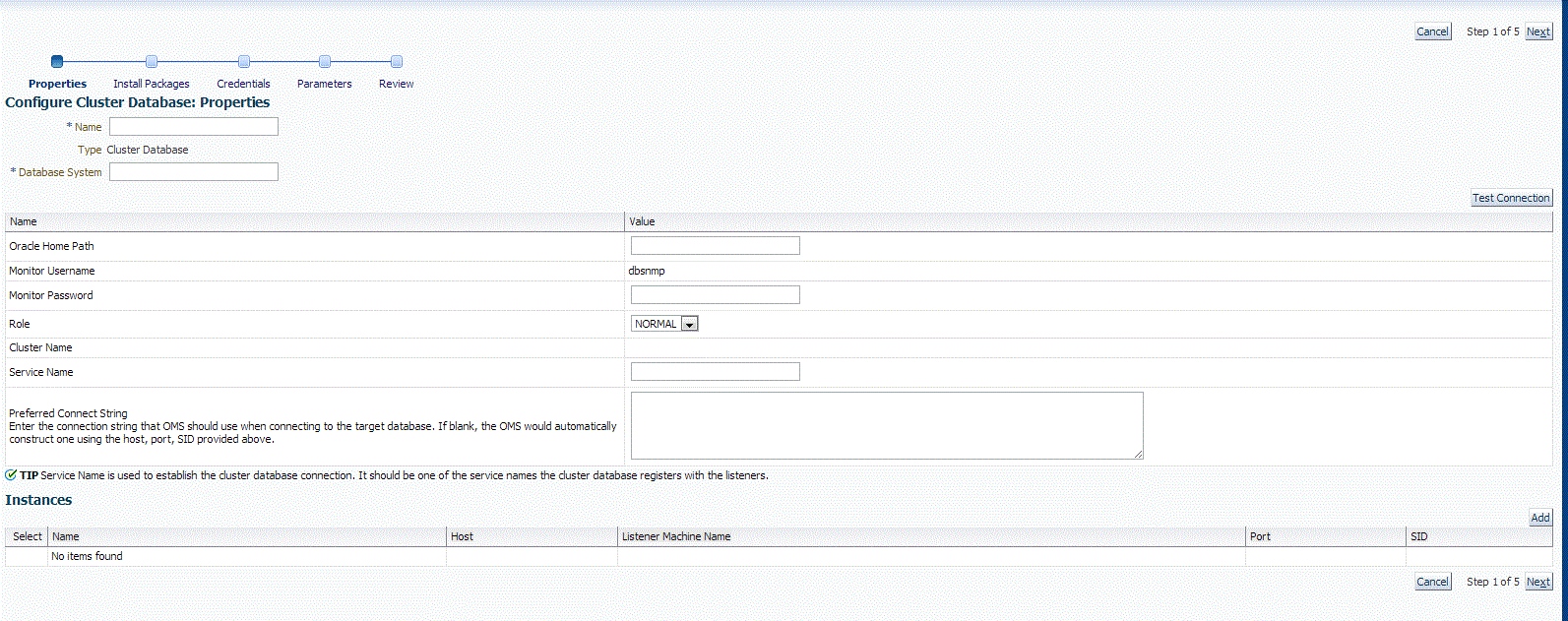Screen dimensions: 1568x621
Task: Click the 'Monitor Username' row label
Action: [52, 271]
